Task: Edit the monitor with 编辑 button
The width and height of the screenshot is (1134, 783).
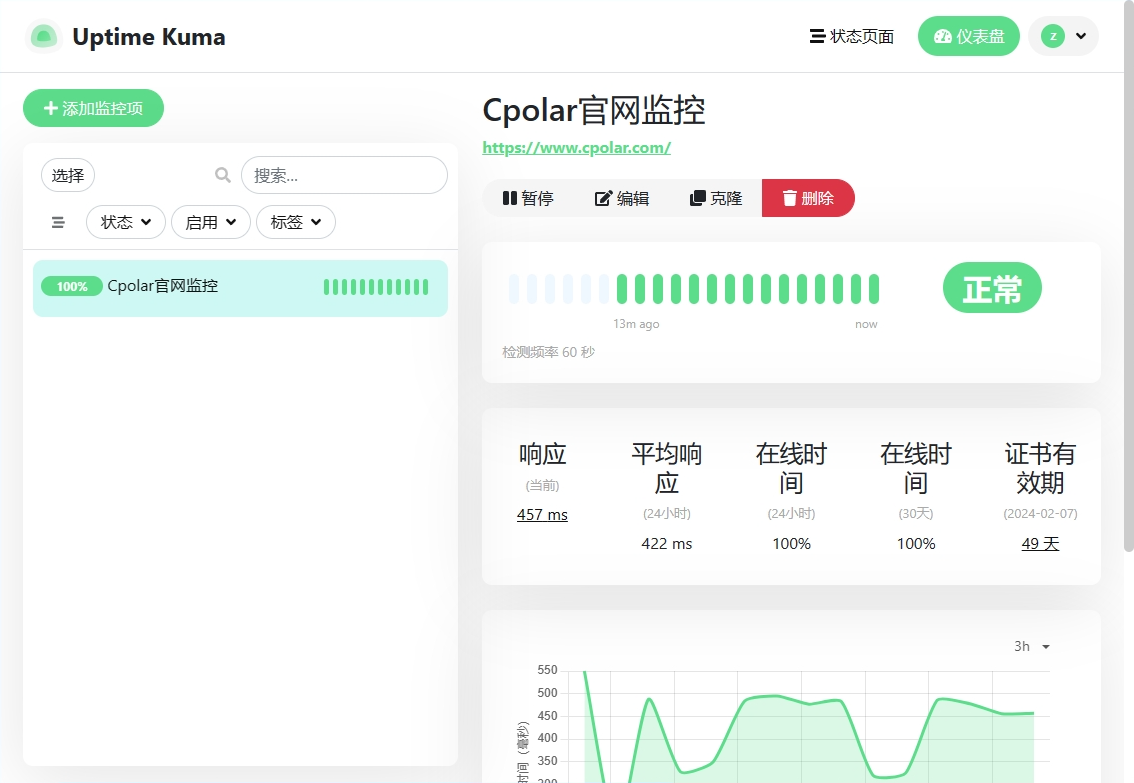Action: pyautogui.click(x=621, y=198)
